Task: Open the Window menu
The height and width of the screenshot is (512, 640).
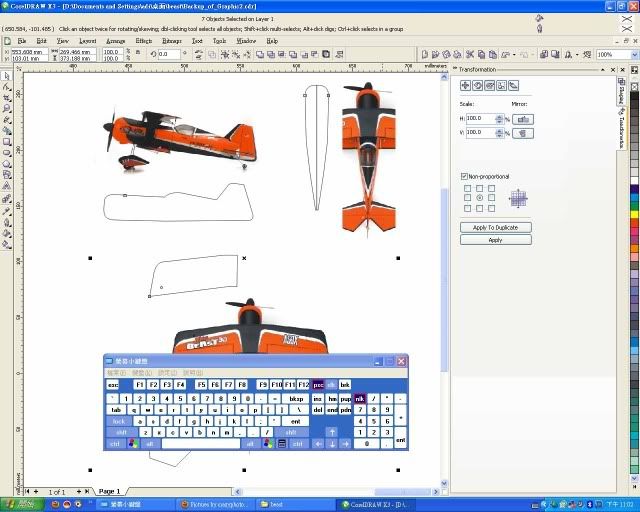Action: click(246, 41)
